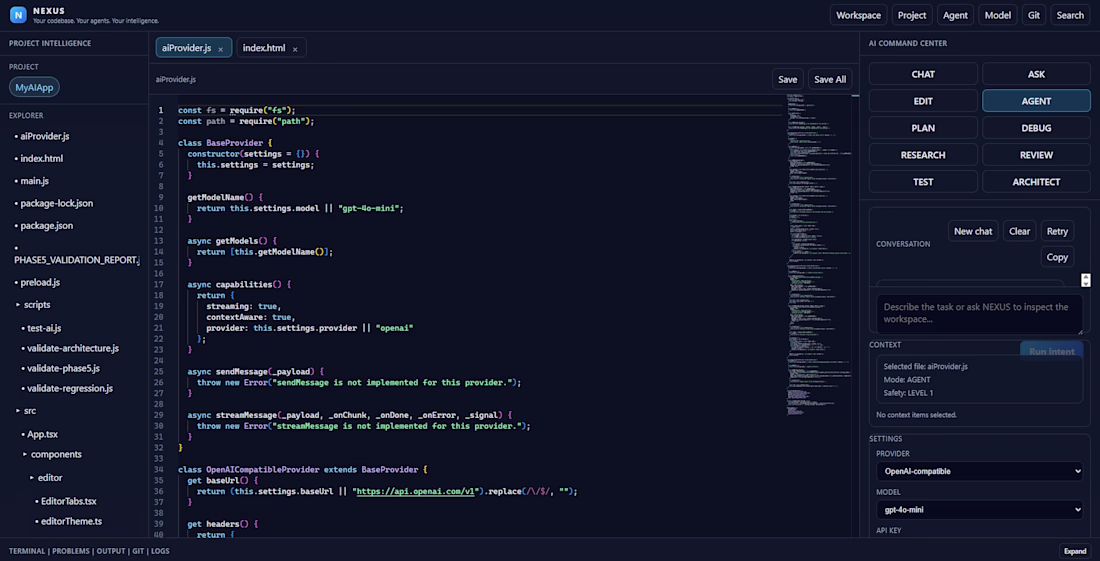Clear the conversation
Screen dimensions: 1100x561
point(1019,231)
